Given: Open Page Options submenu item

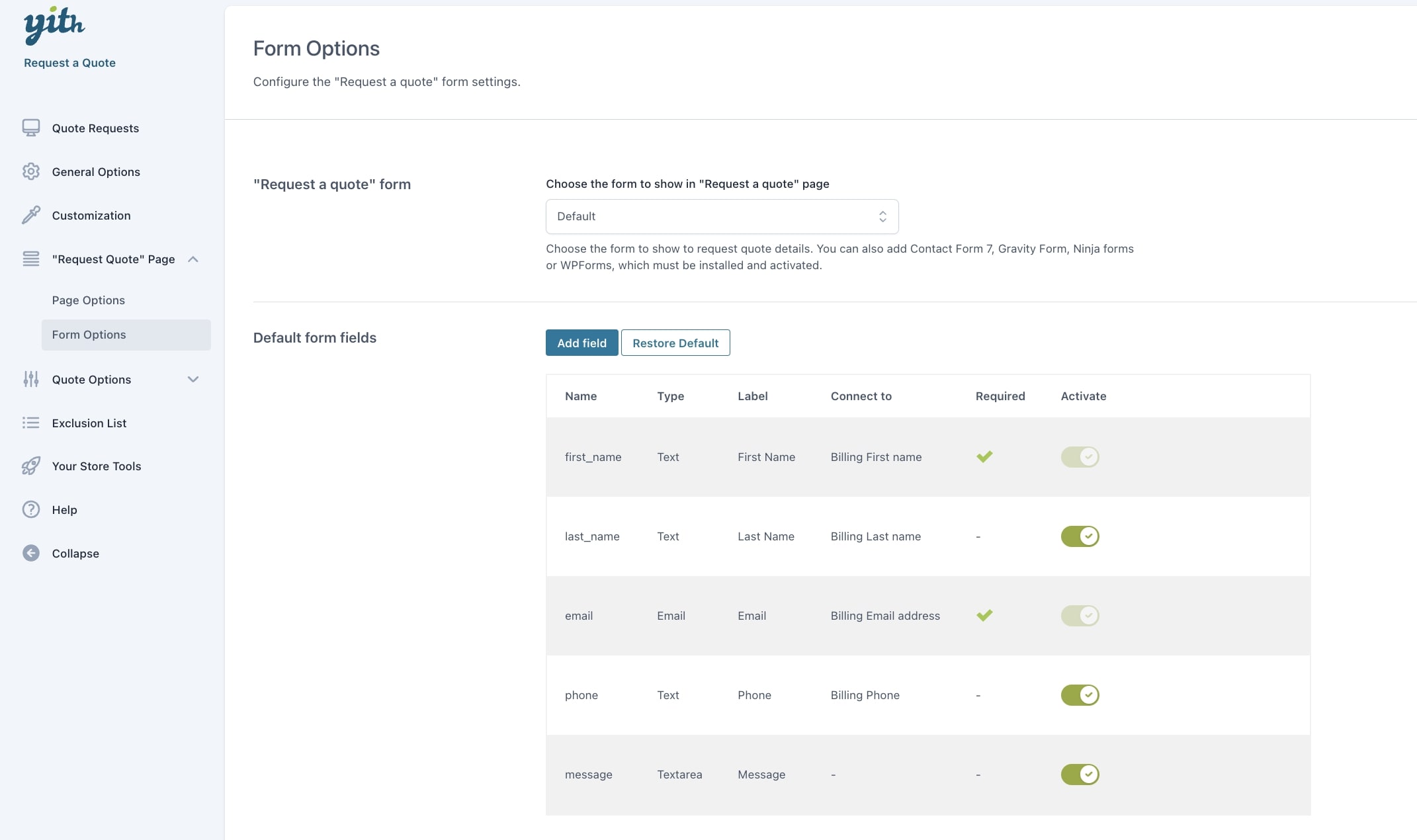Looking at the screenshot, I should pyautogui.click(x=89, y=300).
